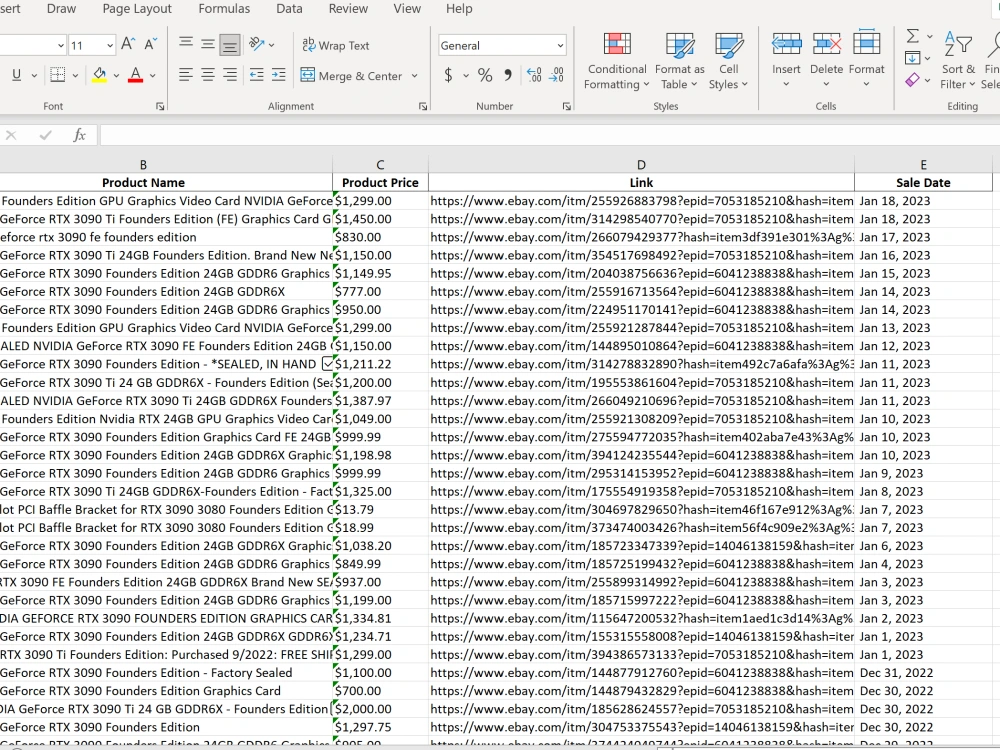Set top vertical alignment
Image resolution: width=1000 pixels, height=750 pixels.
point(186,44)
